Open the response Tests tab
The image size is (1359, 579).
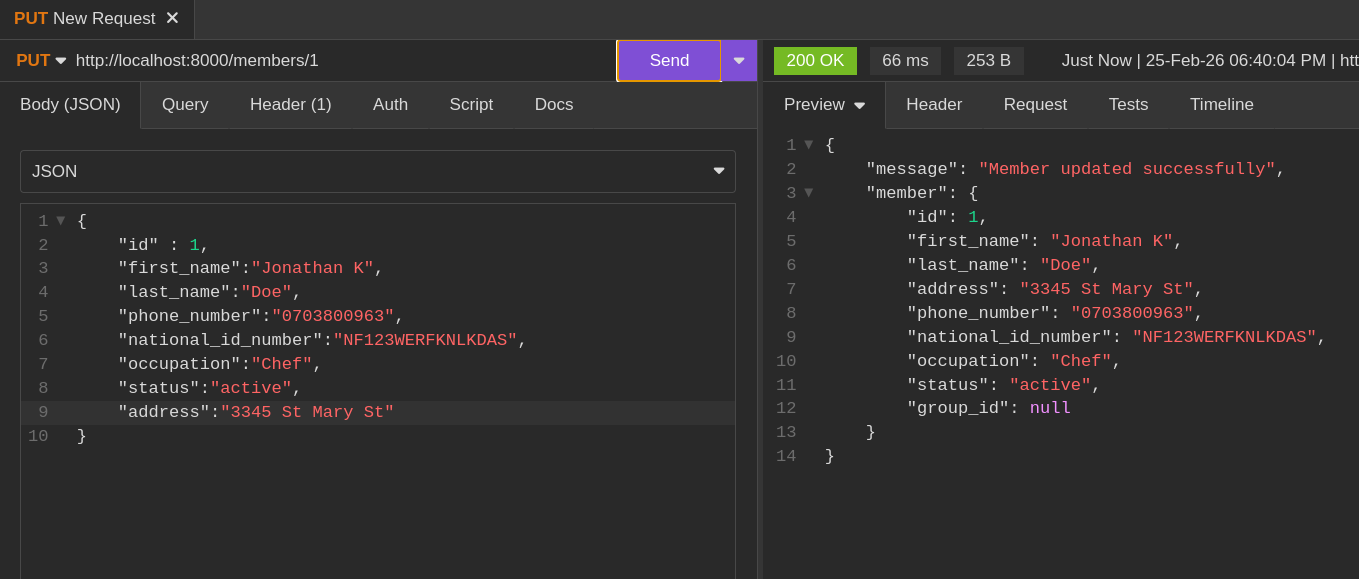(x=1128, y=105)
